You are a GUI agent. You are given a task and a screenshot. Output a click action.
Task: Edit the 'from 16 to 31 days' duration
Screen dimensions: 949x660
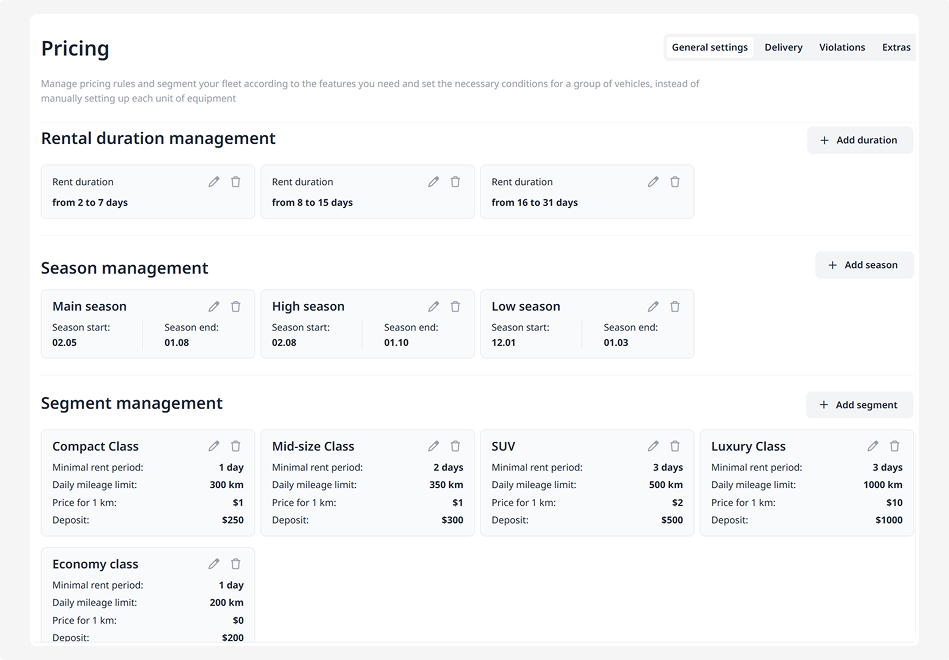point(653,182)
